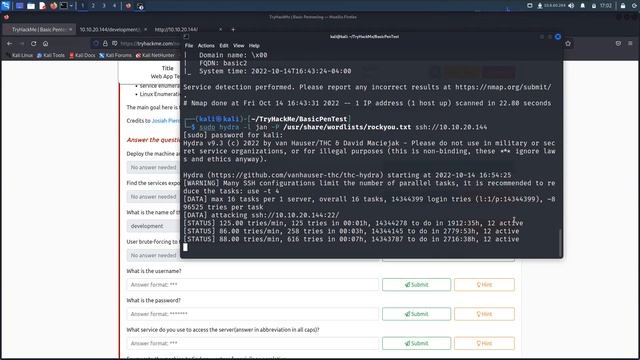Image resolution: width=640 pixels, height=360 pixels.
Task: Open the Kali applications menu icon
Action: (5, 5)
